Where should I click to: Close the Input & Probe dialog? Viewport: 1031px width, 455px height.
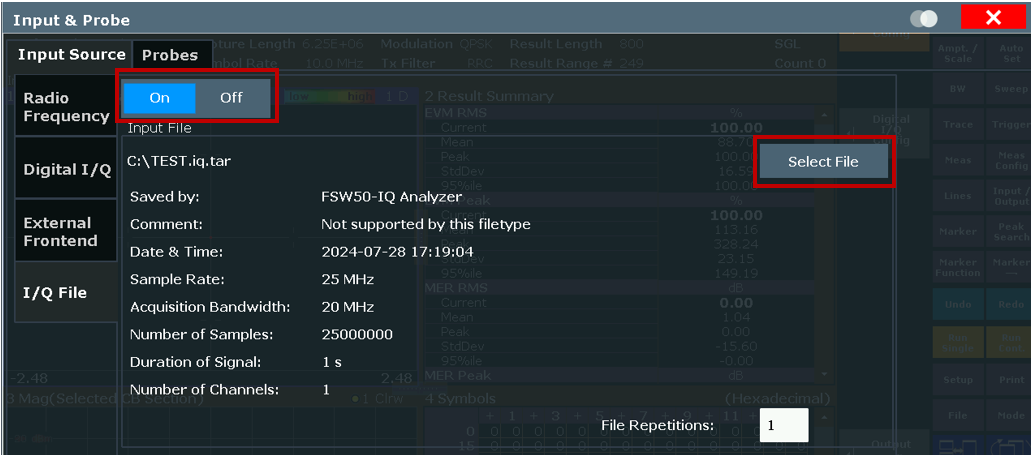click(993, 18)
